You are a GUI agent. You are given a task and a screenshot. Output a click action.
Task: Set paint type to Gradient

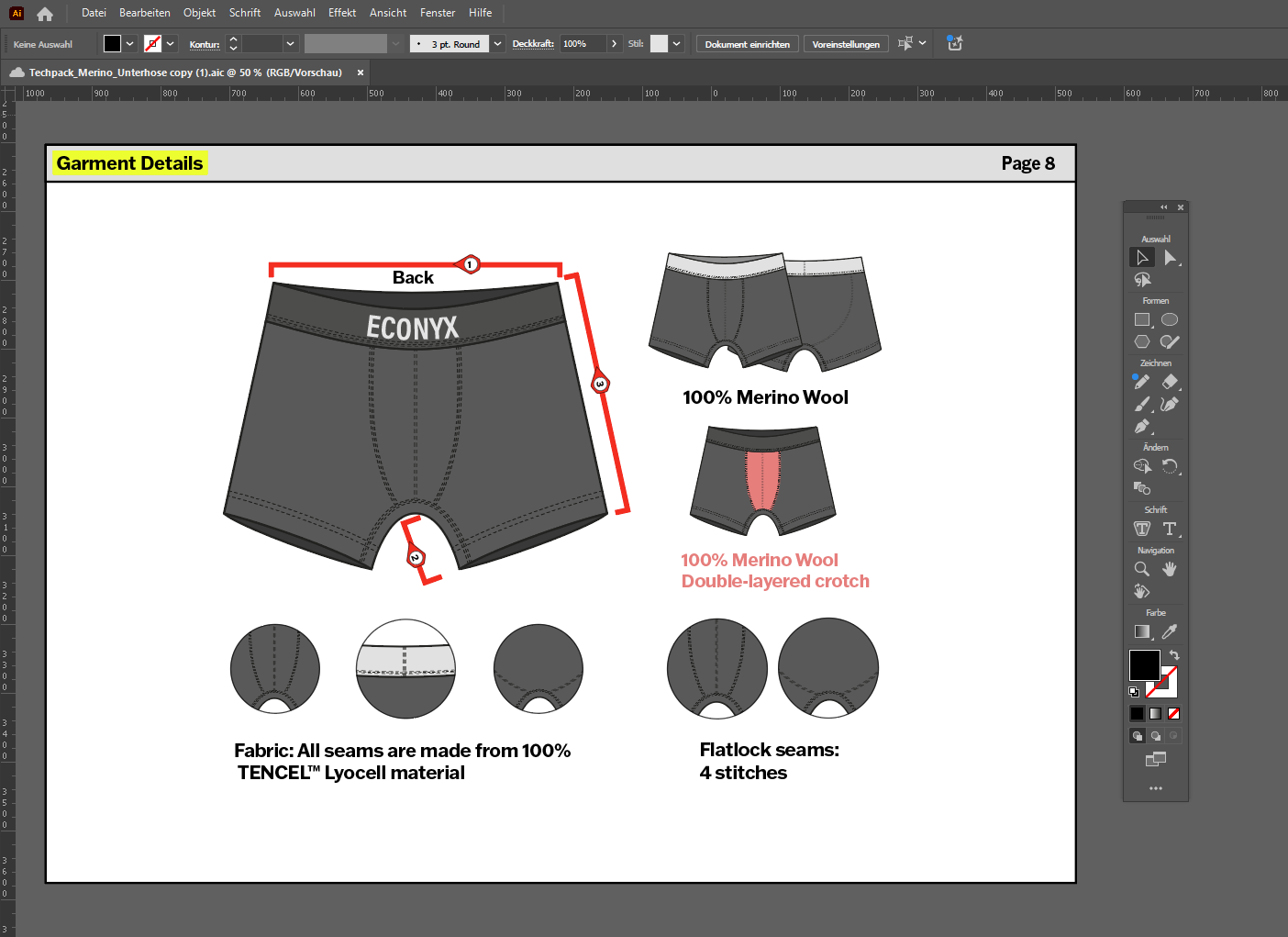click(x=1156, y=713)
